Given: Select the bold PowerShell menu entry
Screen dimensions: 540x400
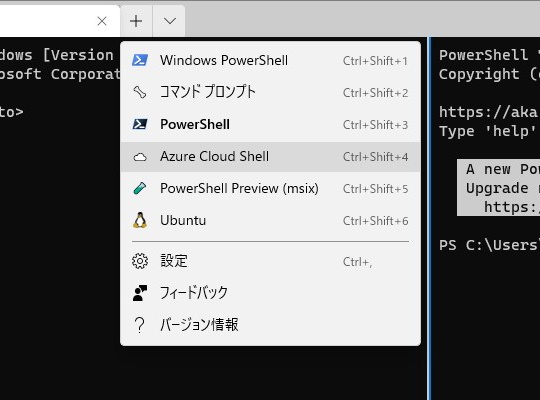Looking at the screenshot, I should pyautogui.click(x=270, y=124).
